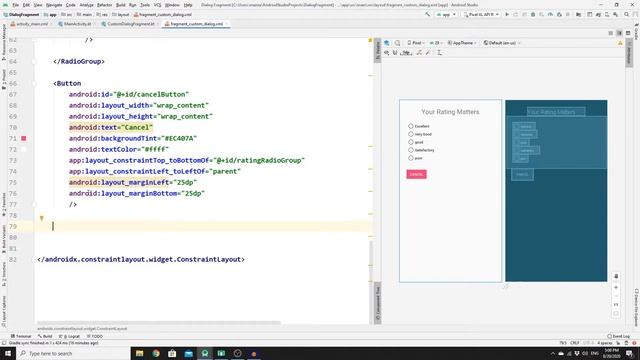Open the API 29 version dropdown in preview
The image size is (640, 360).
(436, 43)
